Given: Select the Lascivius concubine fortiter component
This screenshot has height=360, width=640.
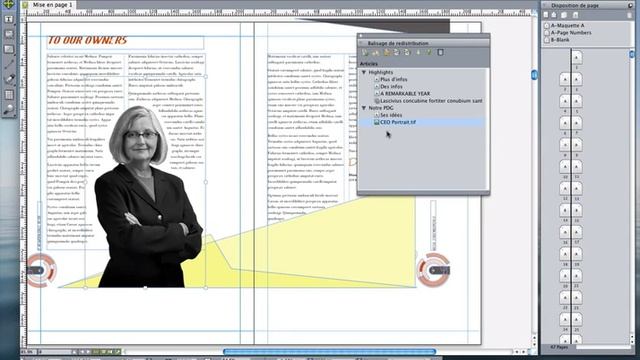Looking at the screenshot, I should 431,100.
